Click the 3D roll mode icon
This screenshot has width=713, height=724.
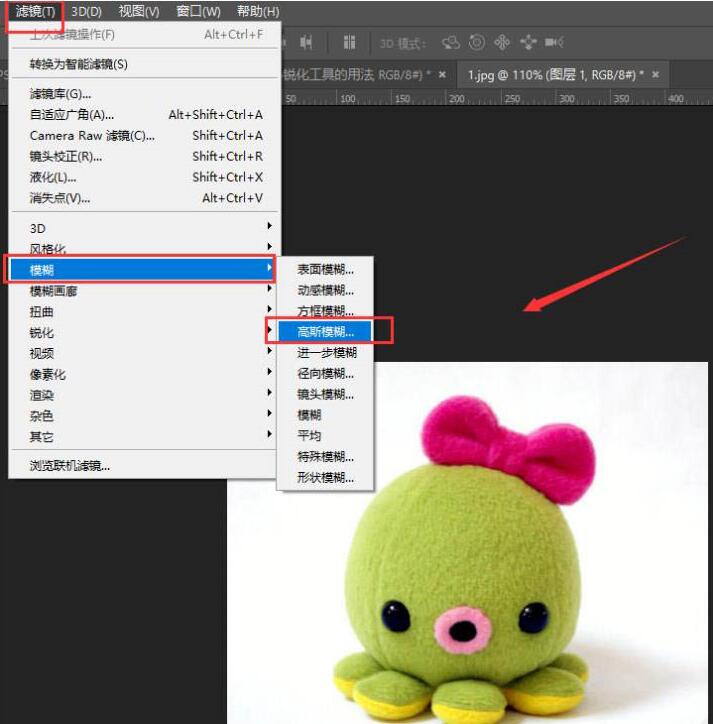click(x=477, y=42)
